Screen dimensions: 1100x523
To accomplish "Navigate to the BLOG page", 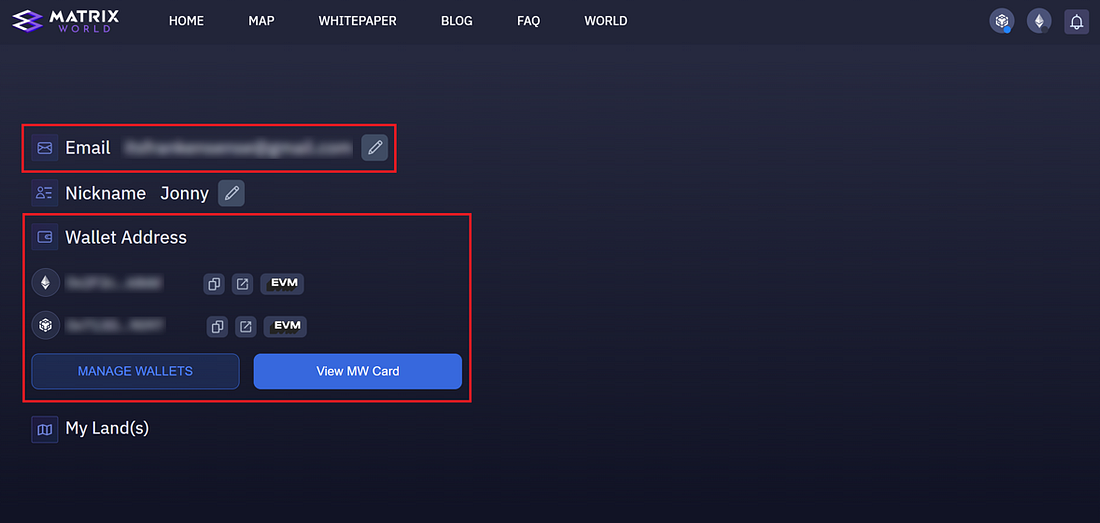I will 456,21.
